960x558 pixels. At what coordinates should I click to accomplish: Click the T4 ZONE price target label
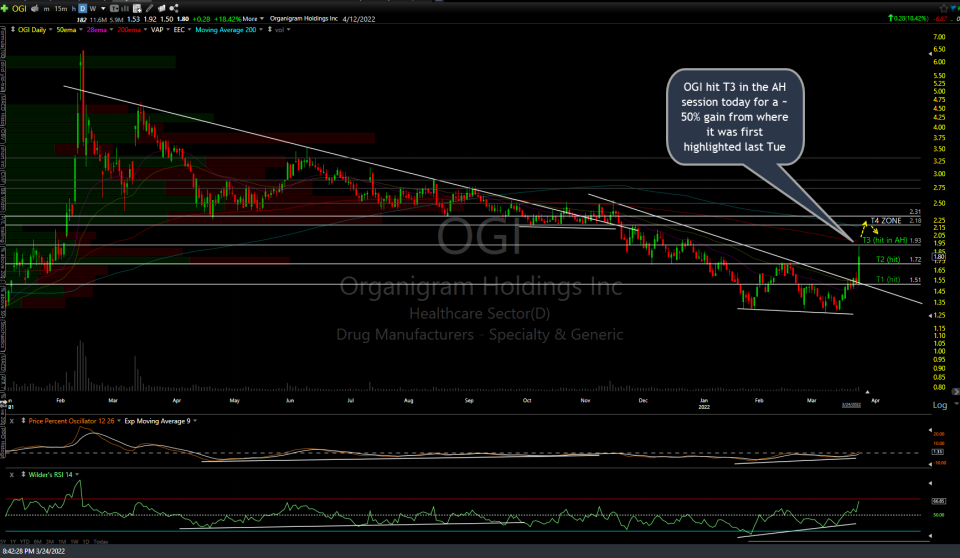tap(886, 221)
